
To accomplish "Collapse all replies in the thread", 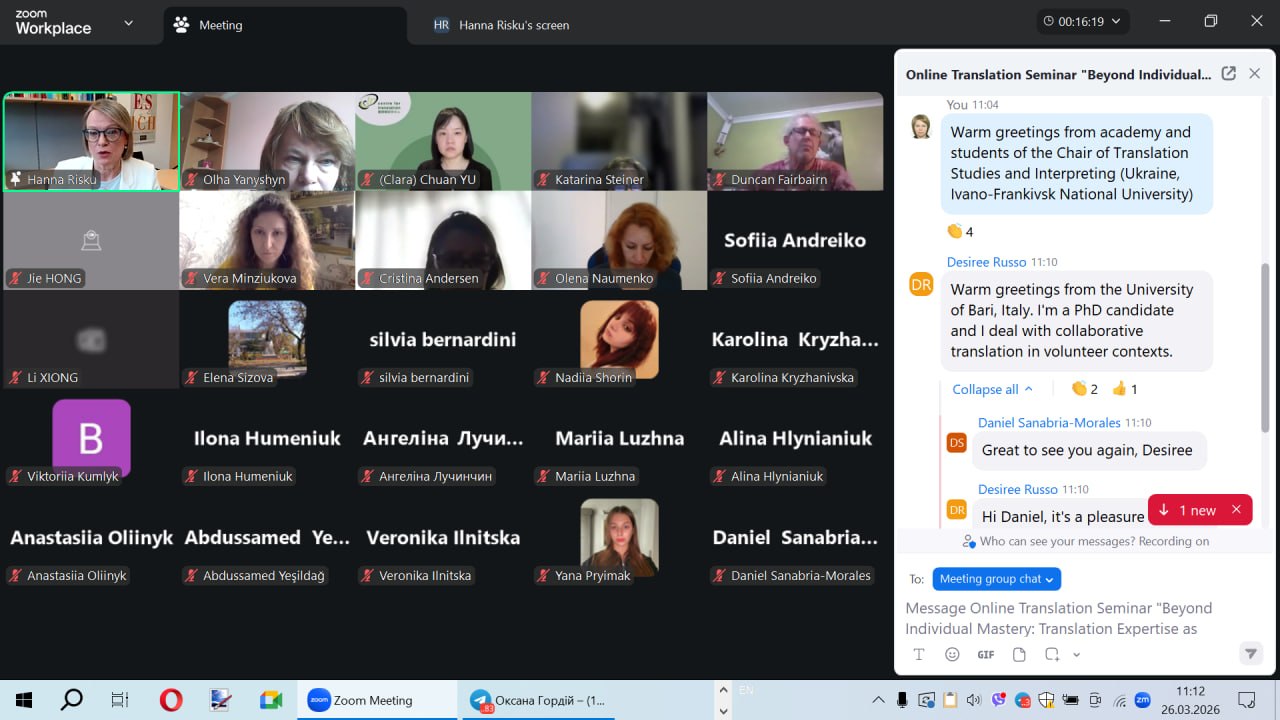I will point(992,389).
